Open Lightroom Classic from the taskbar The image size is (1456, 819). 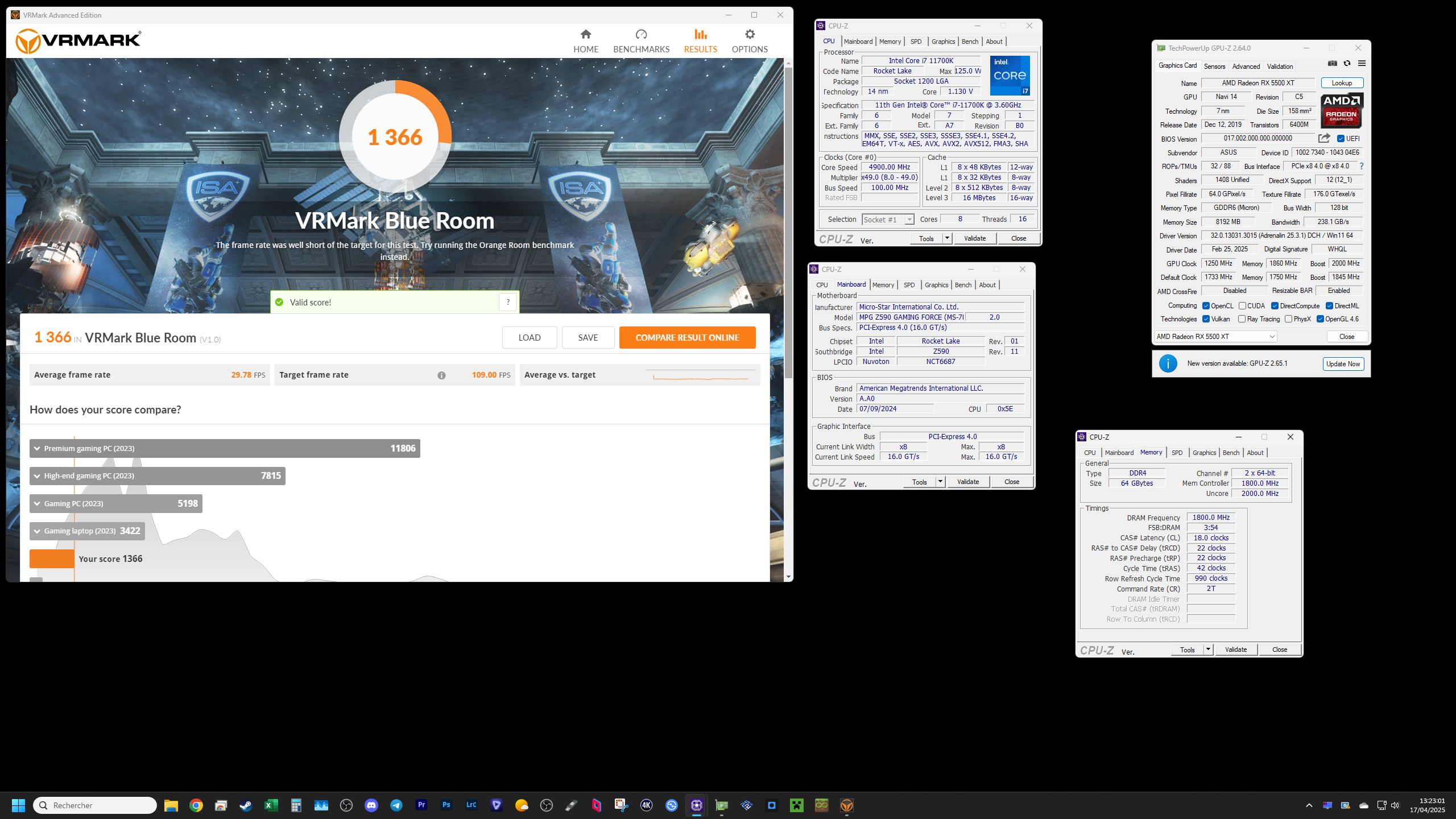click(471, 805)
